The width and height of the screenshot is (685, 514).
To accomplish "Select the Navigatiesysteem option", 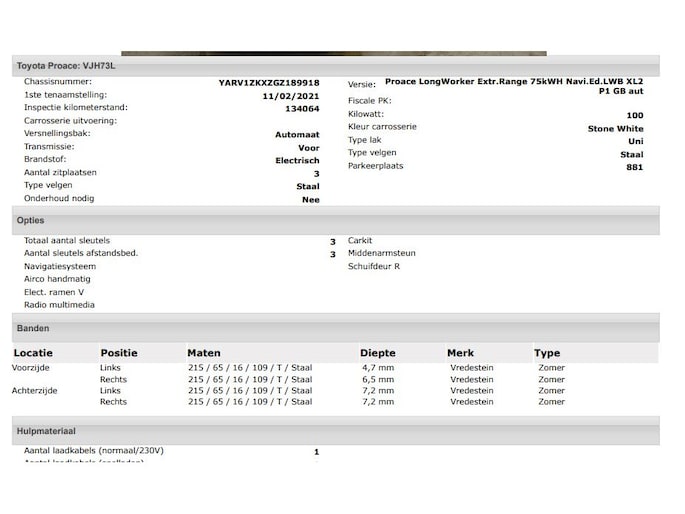I will [60, 266].
